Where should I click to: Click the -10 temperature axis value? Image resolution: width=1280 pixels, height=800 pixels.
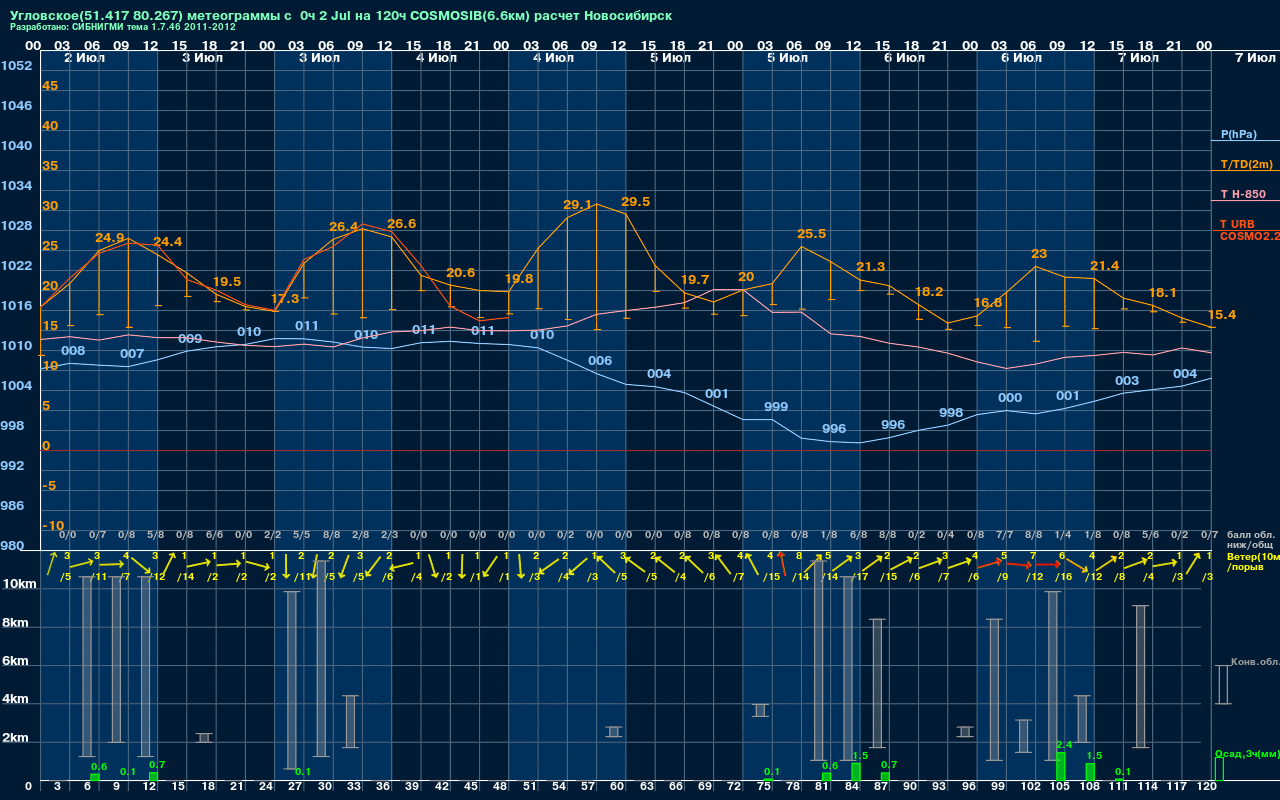(x=54, y=526)
